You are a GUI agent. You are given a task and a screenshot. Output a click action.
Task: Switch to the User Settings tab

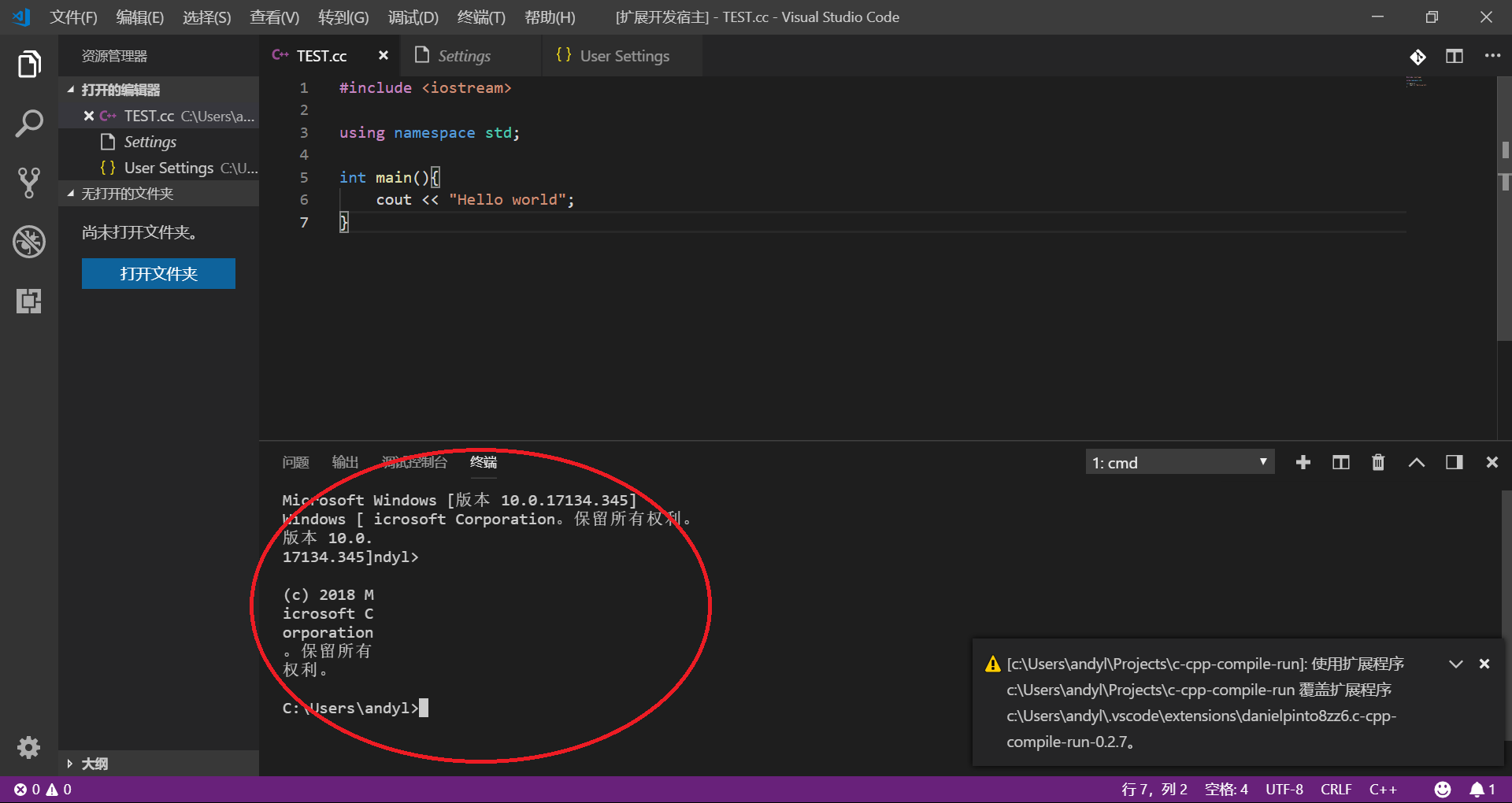click(x=623, y=55)
